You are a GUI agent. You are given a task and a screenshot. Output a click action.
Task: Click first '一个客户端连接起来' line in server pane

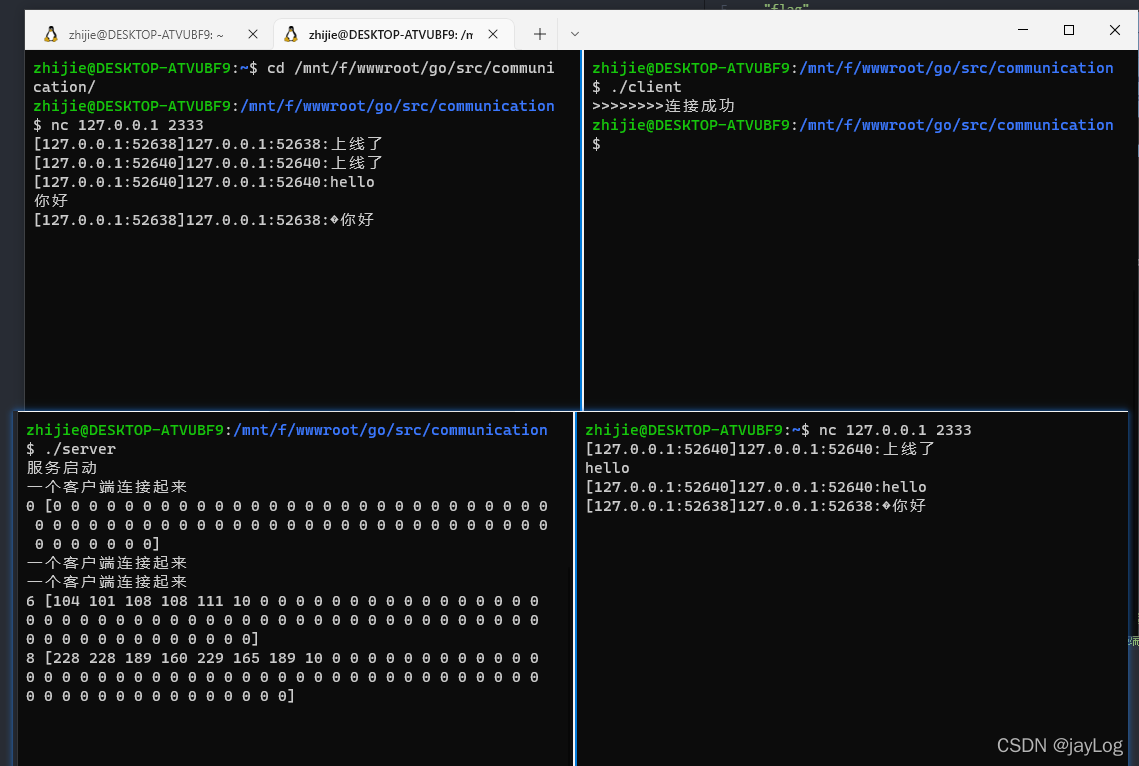click(x=107, y=486)
